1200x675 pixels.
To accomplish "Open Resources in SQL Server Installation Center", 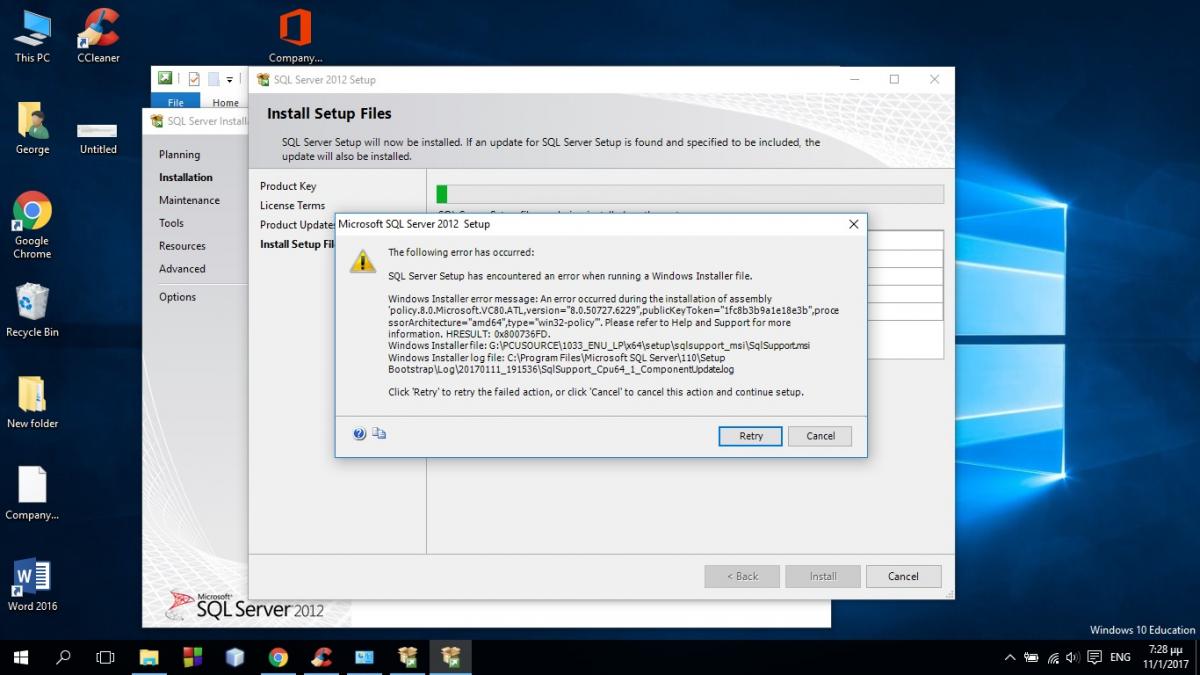I will [182, 246].
